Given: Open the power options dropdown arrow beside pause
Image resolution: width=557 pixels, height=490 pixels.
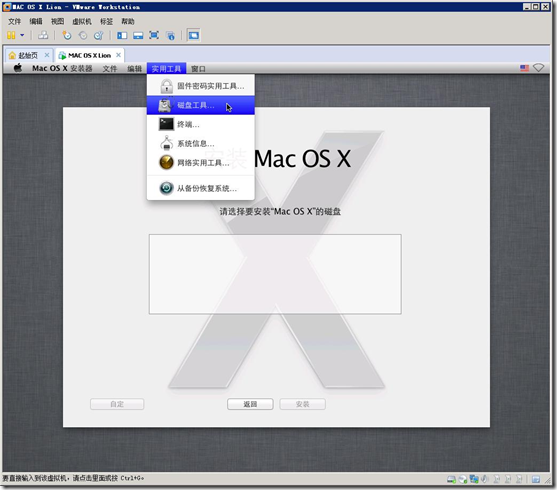Looking at the screenshot, I should 22,35.
